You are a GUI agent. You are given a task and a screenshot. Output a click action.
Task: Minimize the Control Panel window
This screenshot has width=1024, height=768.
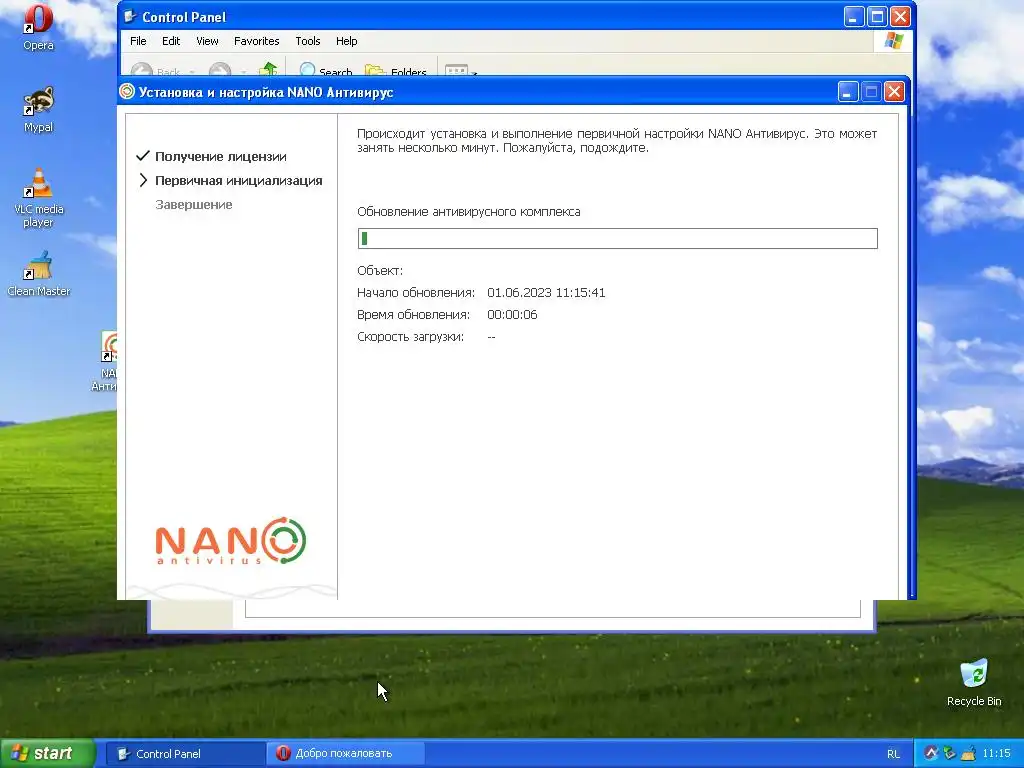coord(854,16)
